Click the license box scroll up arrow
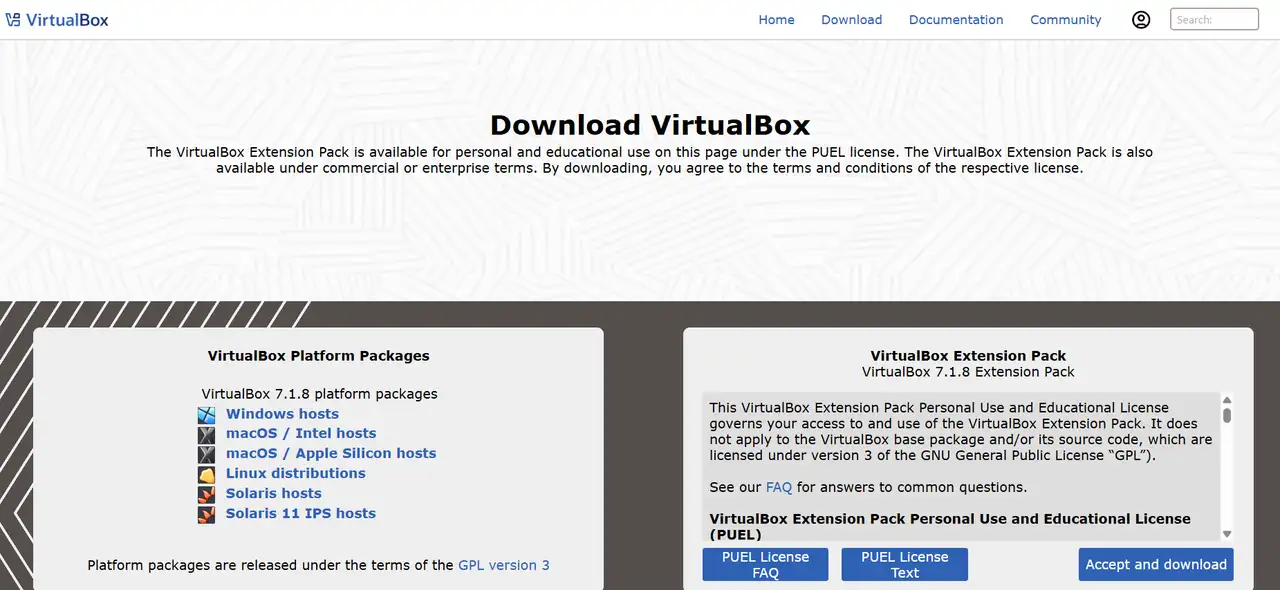Viewport: 1280px width, 590px height. click(1227, 399)
